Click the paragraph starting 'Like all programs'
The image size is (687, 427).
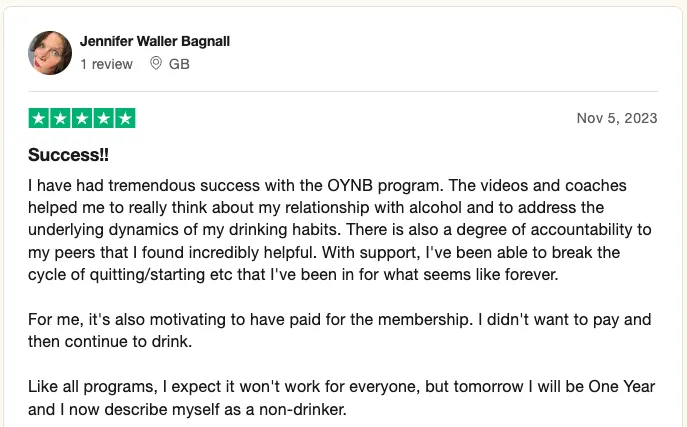pyautogui.click(x=341, y=398)
